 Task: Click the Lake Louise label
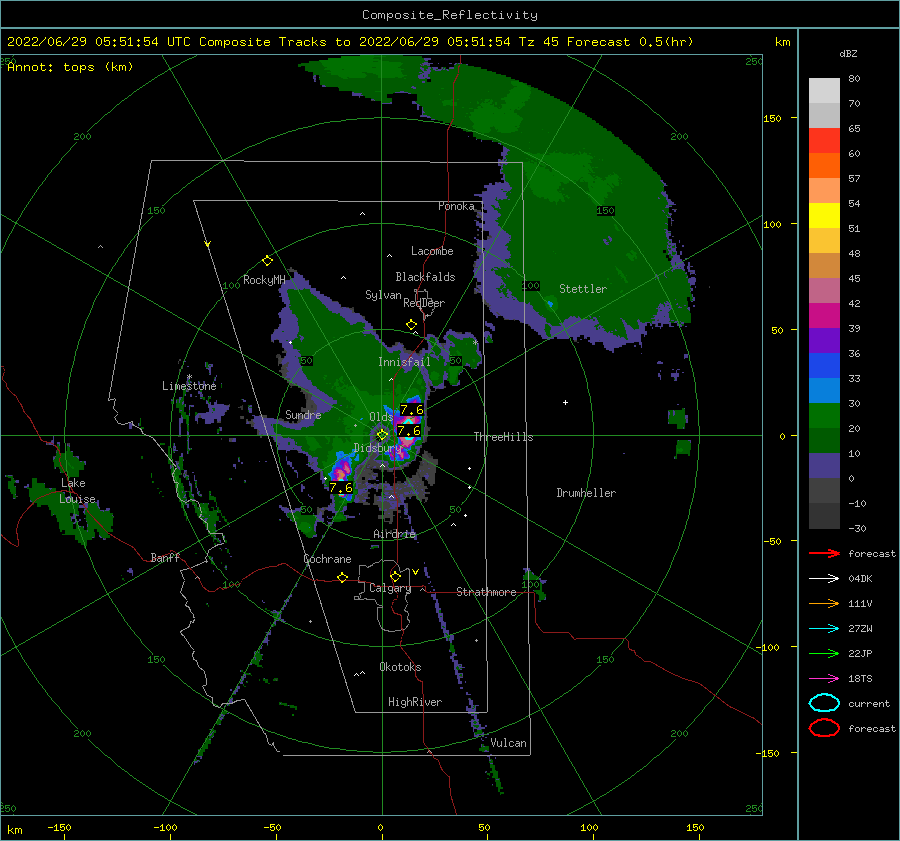point(77,491)
